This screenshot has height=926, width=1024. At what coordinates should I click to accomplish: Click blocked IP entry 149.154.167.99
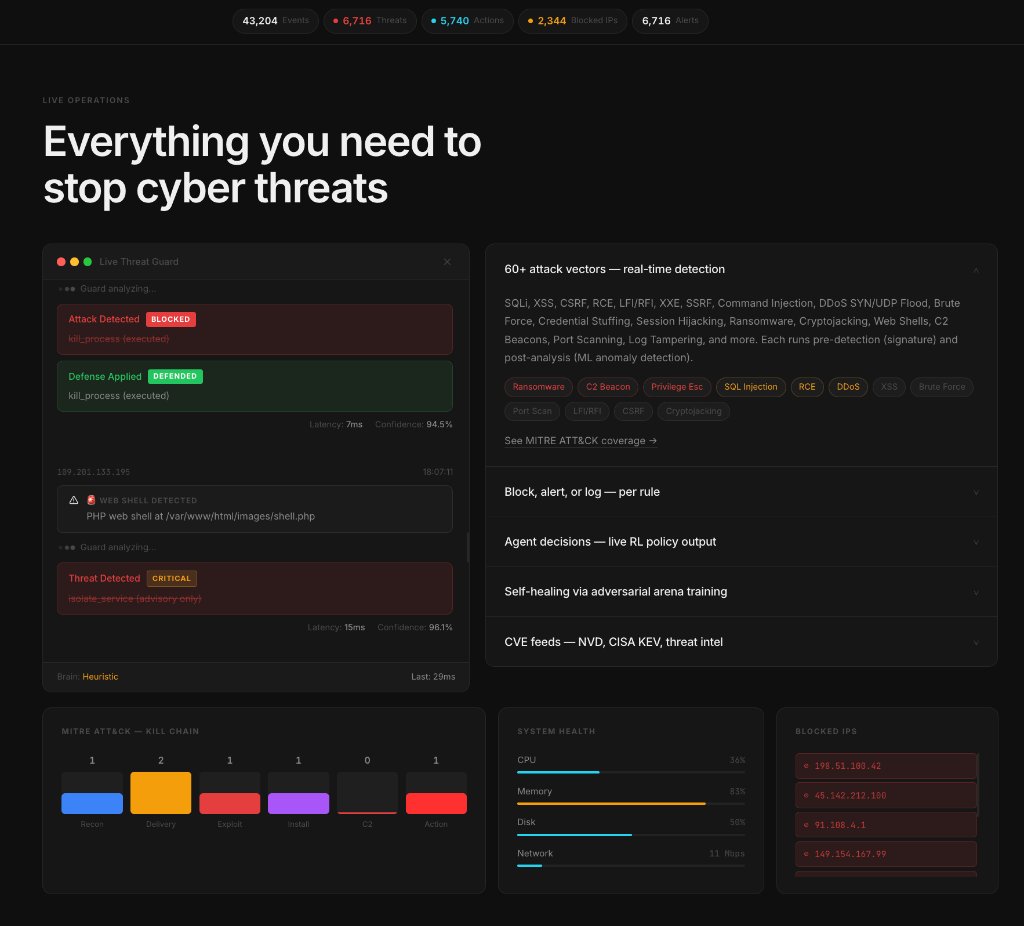click(886, 854)
